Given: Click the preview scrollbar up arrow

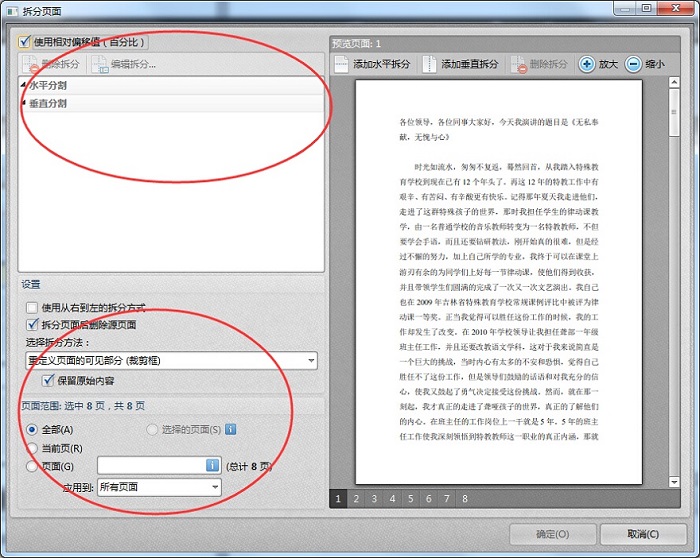Looking at the screenshot, I should (x=674, y=82).
